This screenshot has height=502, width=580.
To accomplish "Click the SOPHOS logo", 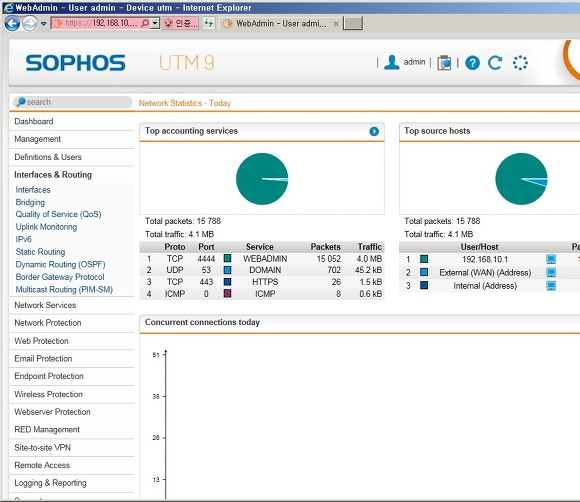I will [x=75, y=63].
